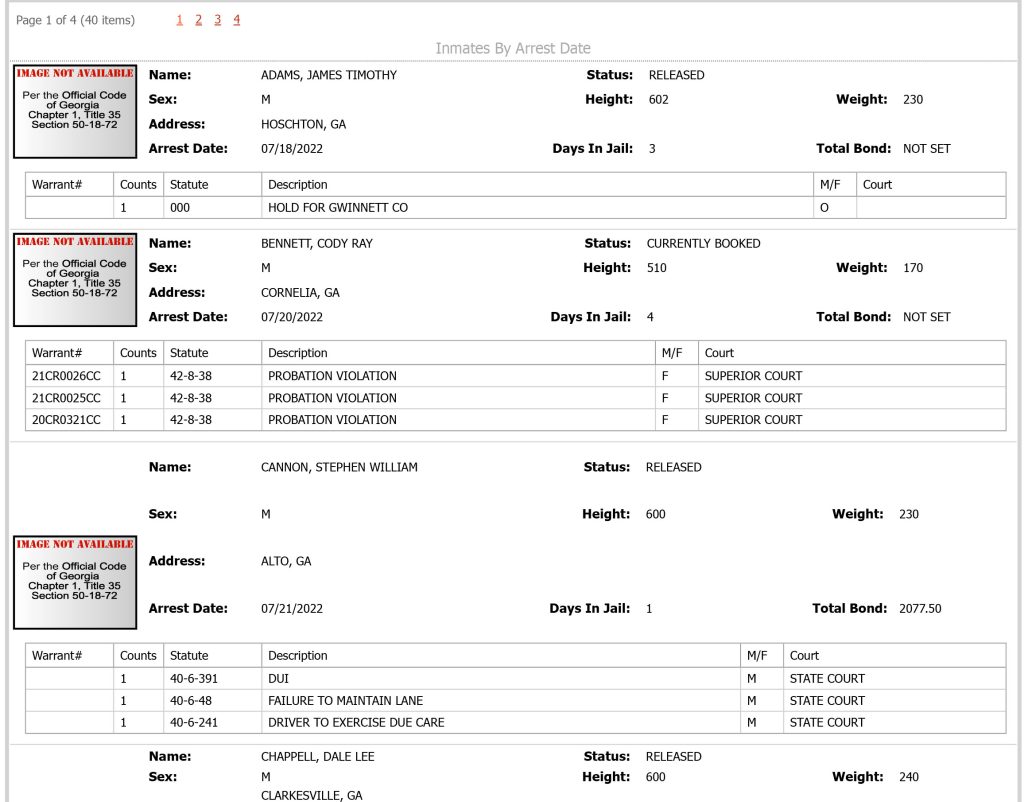
Task: Click Stephen William Cannon image placeholder
Action: pos(75,583)
